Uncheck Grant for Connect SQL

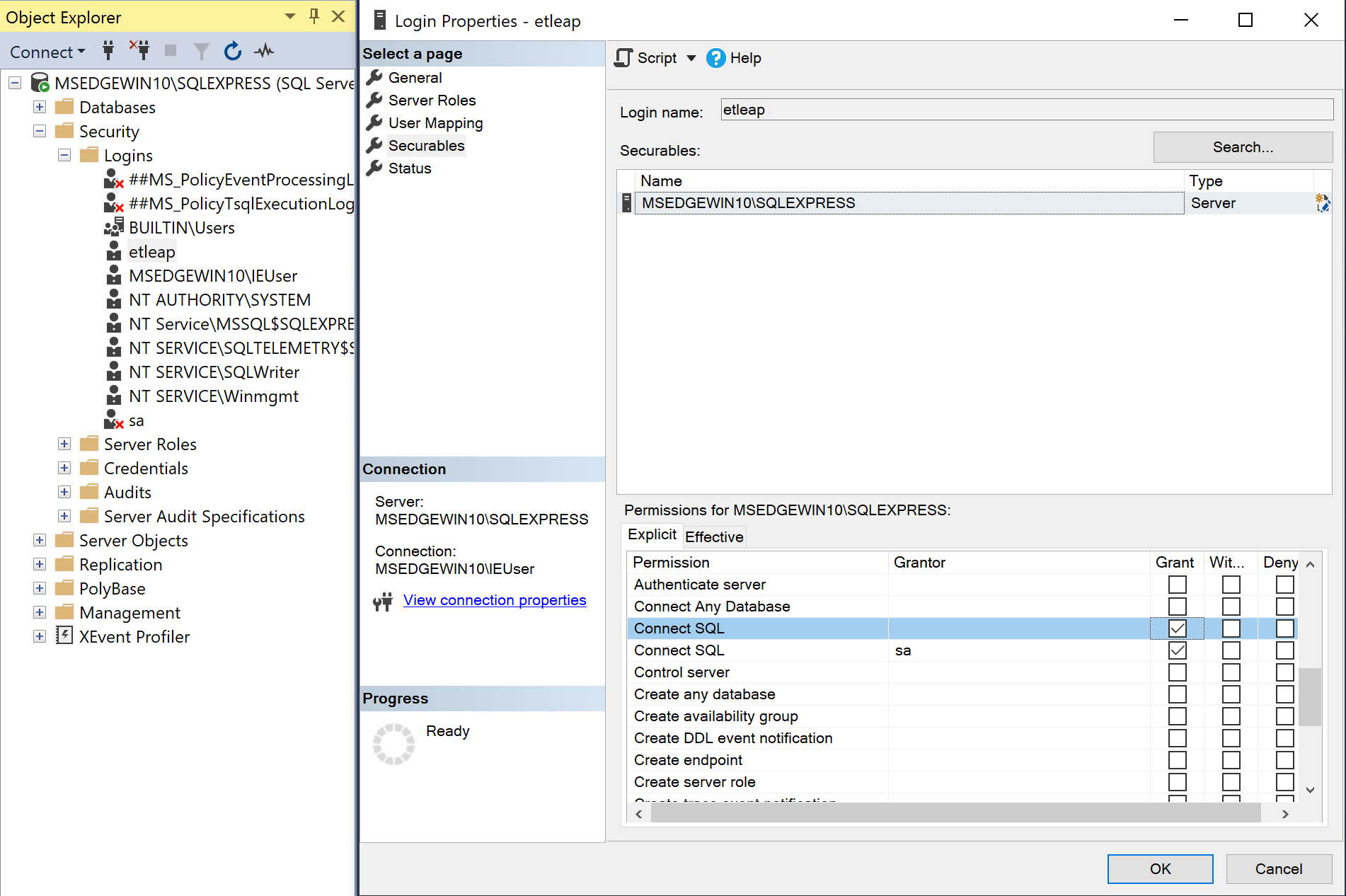[x=1177, y=628]
